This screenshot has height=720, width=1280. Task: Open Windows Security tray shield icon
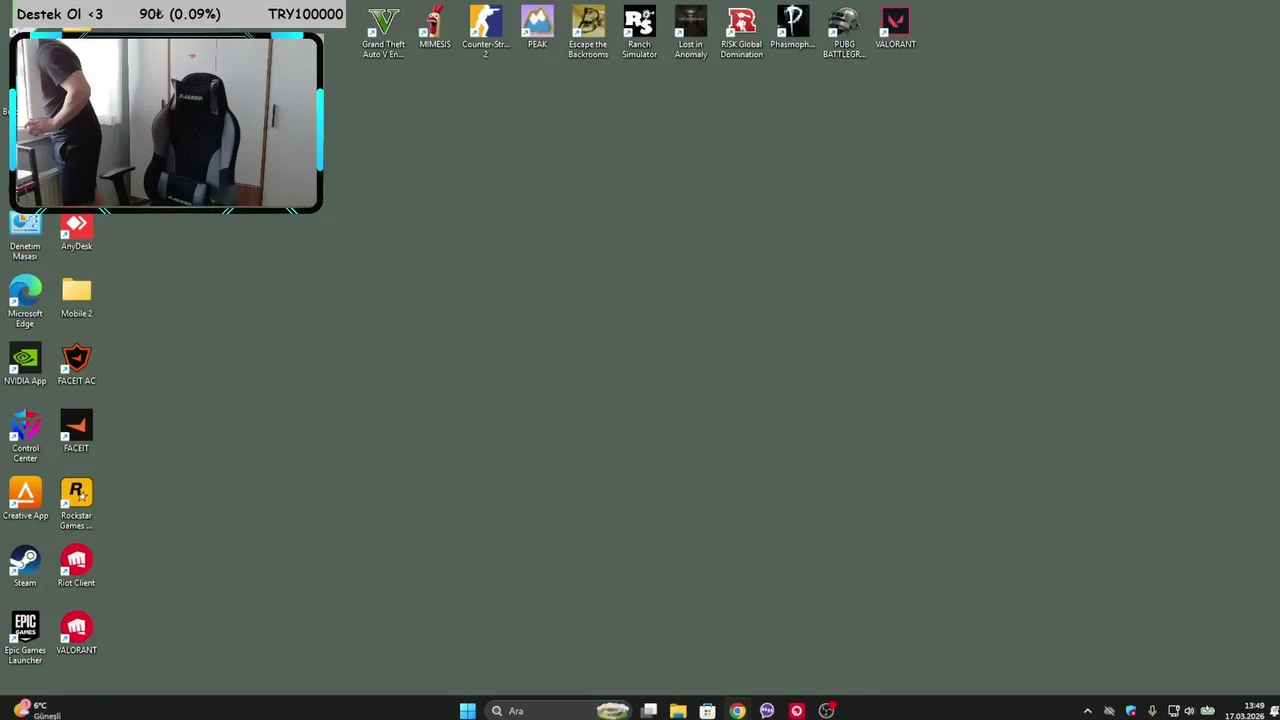click(1131, 711)
